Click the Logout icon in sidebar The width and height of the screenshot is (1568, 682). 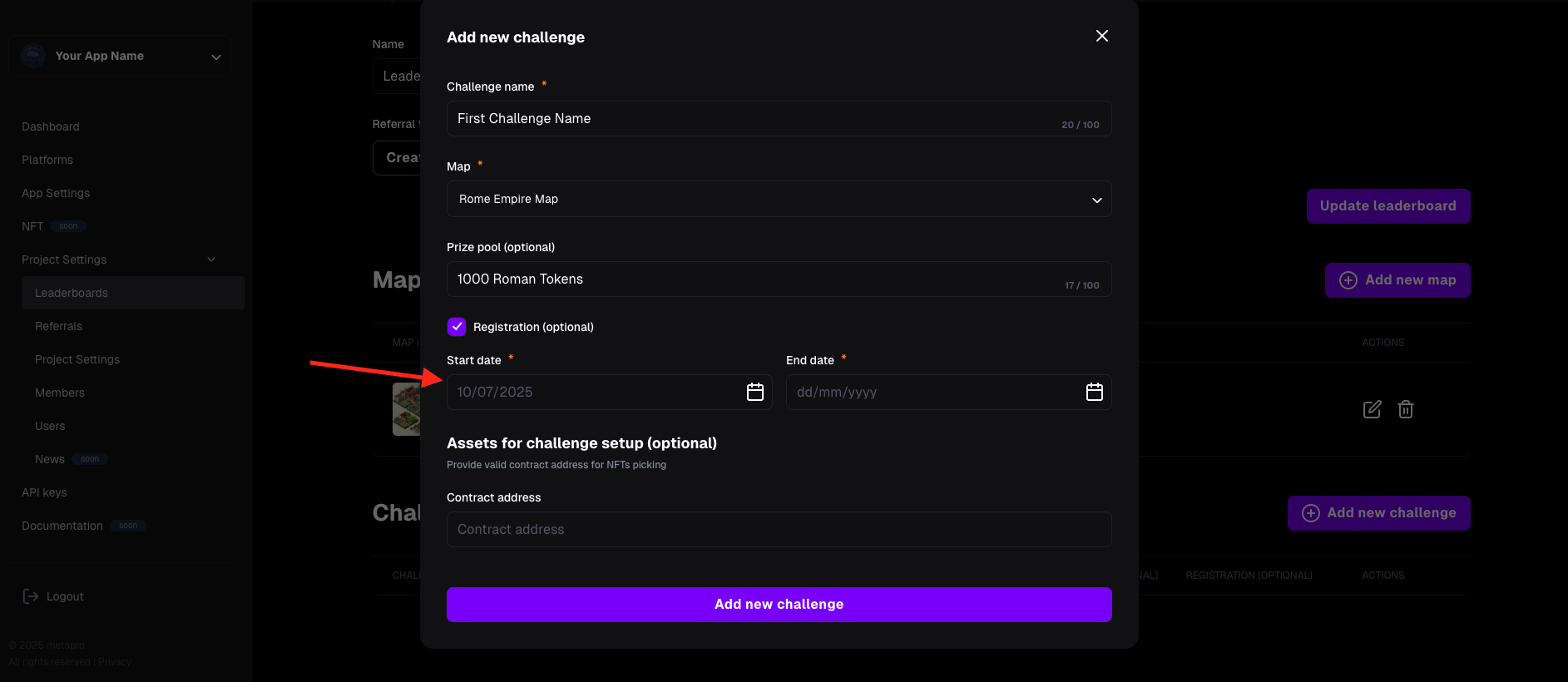click(31, 596)
